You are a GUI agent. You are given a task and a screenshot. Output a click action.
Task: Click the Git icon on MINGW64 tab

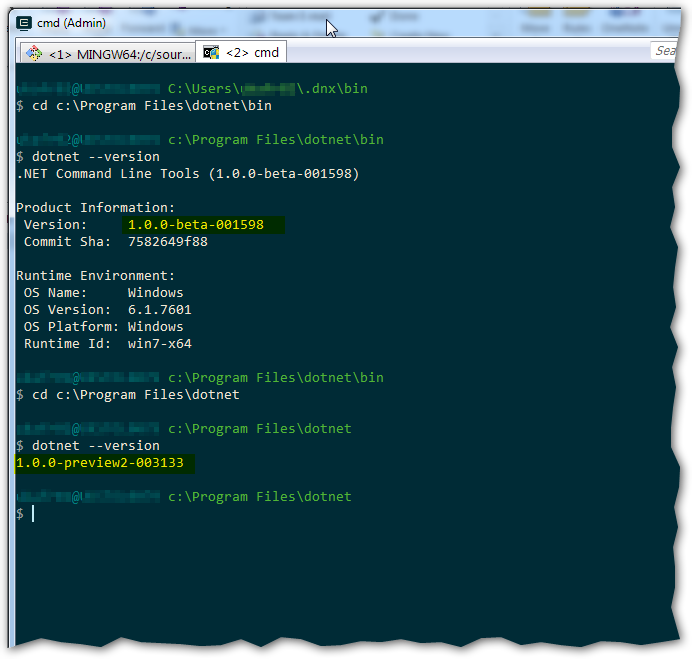pyautogui.click(x=34, y=53)
